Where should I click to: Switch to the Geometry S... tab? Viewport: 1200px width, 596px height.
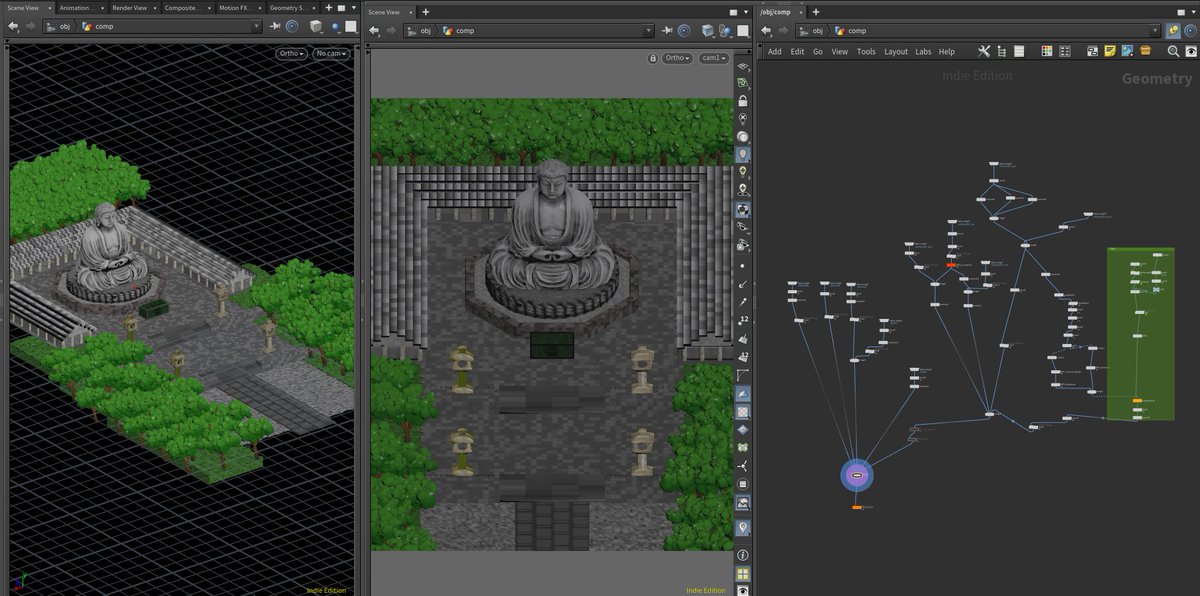tap(292, 7)
